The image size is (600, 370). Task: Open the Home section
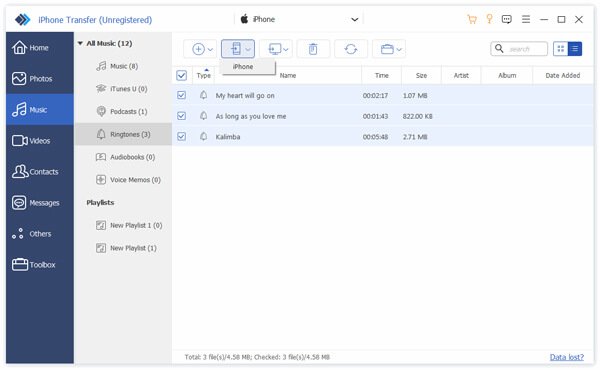click(39, 48)
